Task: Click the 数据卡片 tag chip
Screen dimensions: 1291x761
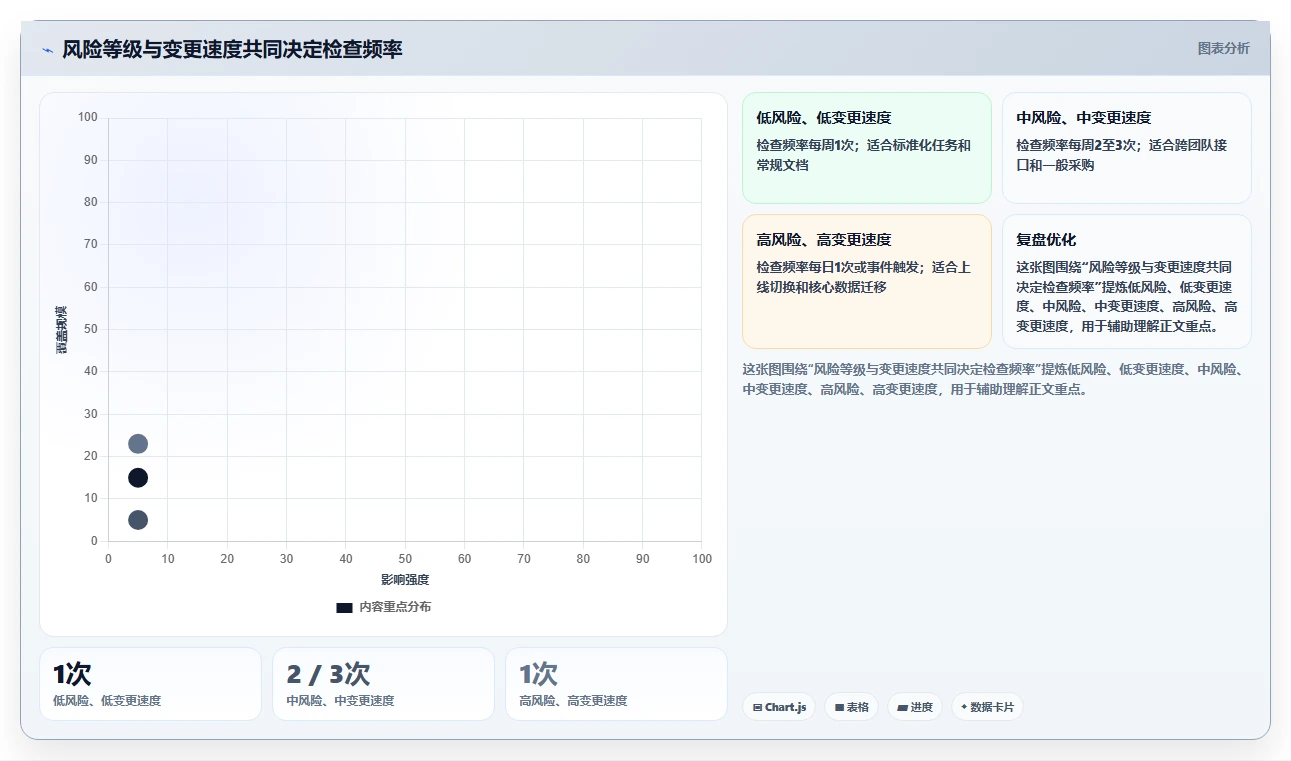Action: point(987,707)
